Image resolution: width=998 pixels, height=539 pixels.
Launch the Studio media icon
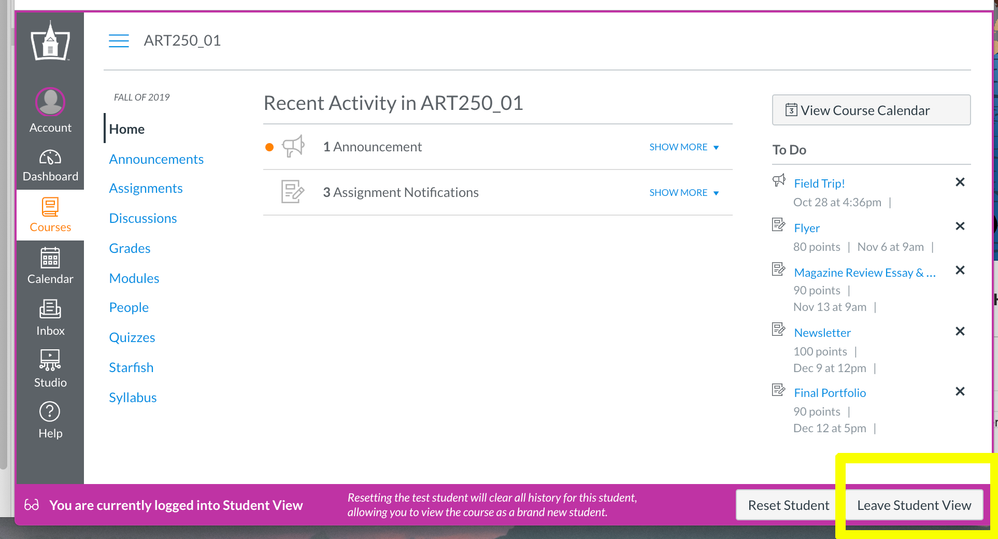(x=50, y=360)
